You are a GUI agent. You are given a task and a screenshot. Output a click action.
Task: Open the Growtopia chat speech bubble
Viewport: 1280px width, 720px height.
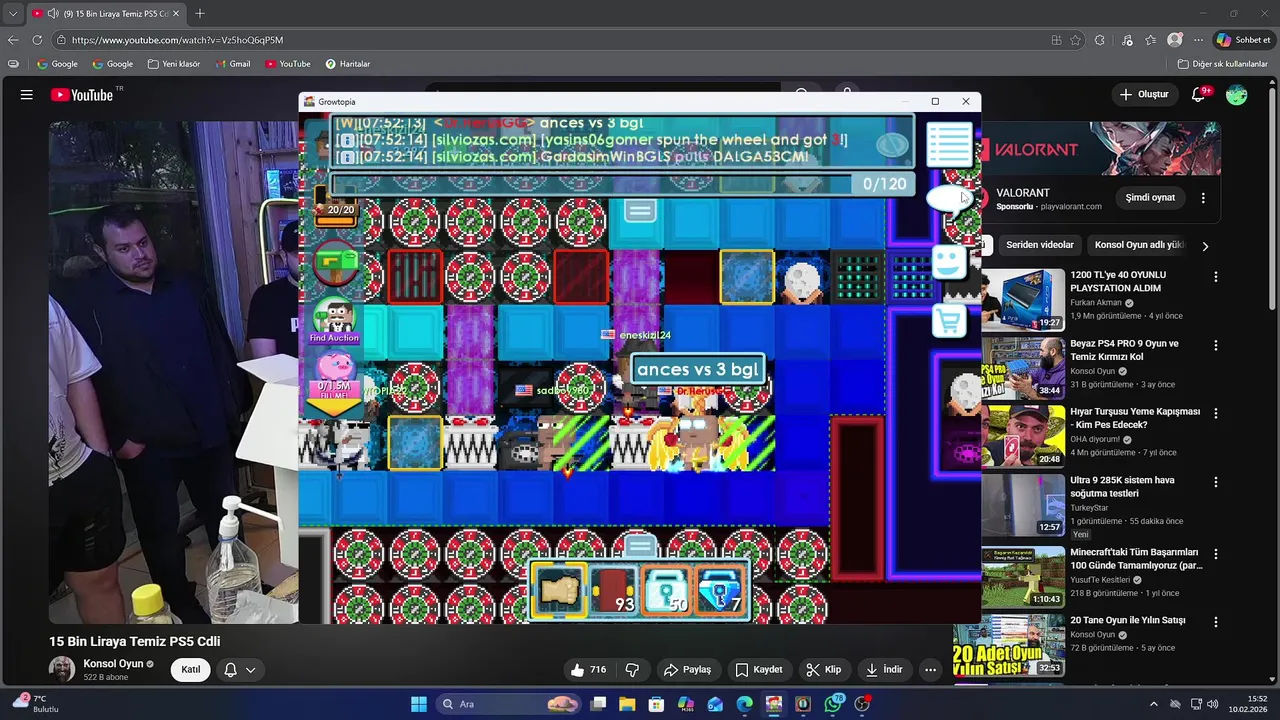click(948, 199)
